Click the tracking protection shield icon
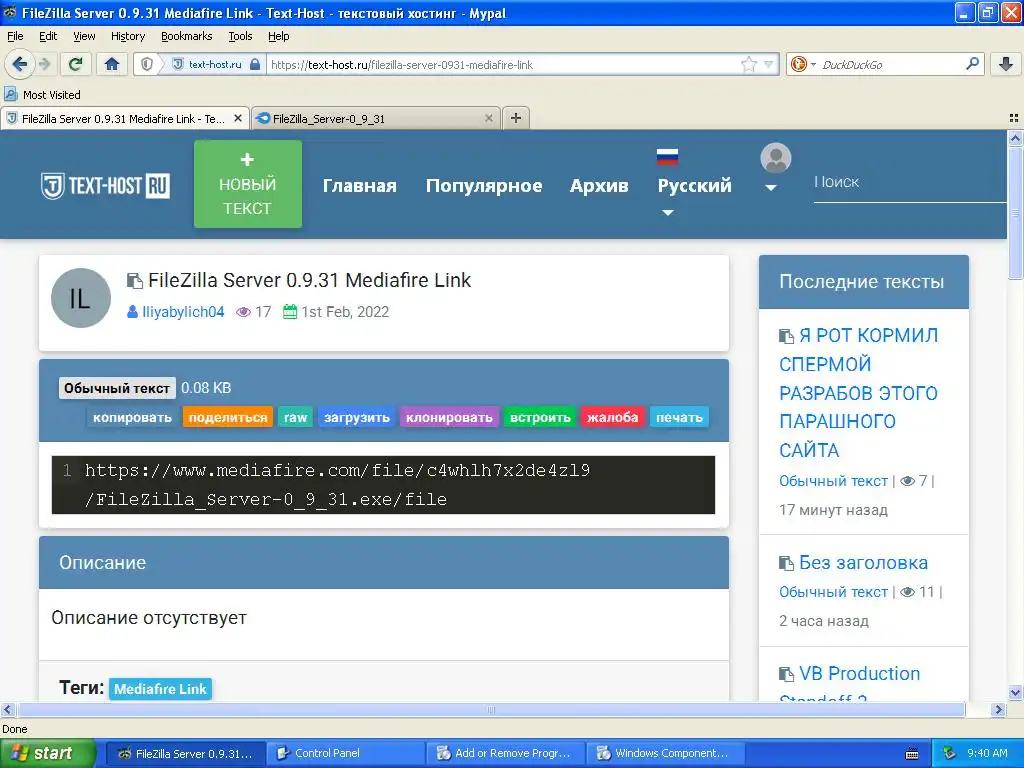Image resolution: width=1024 pixels, height=768 pixels. point(147,64)
